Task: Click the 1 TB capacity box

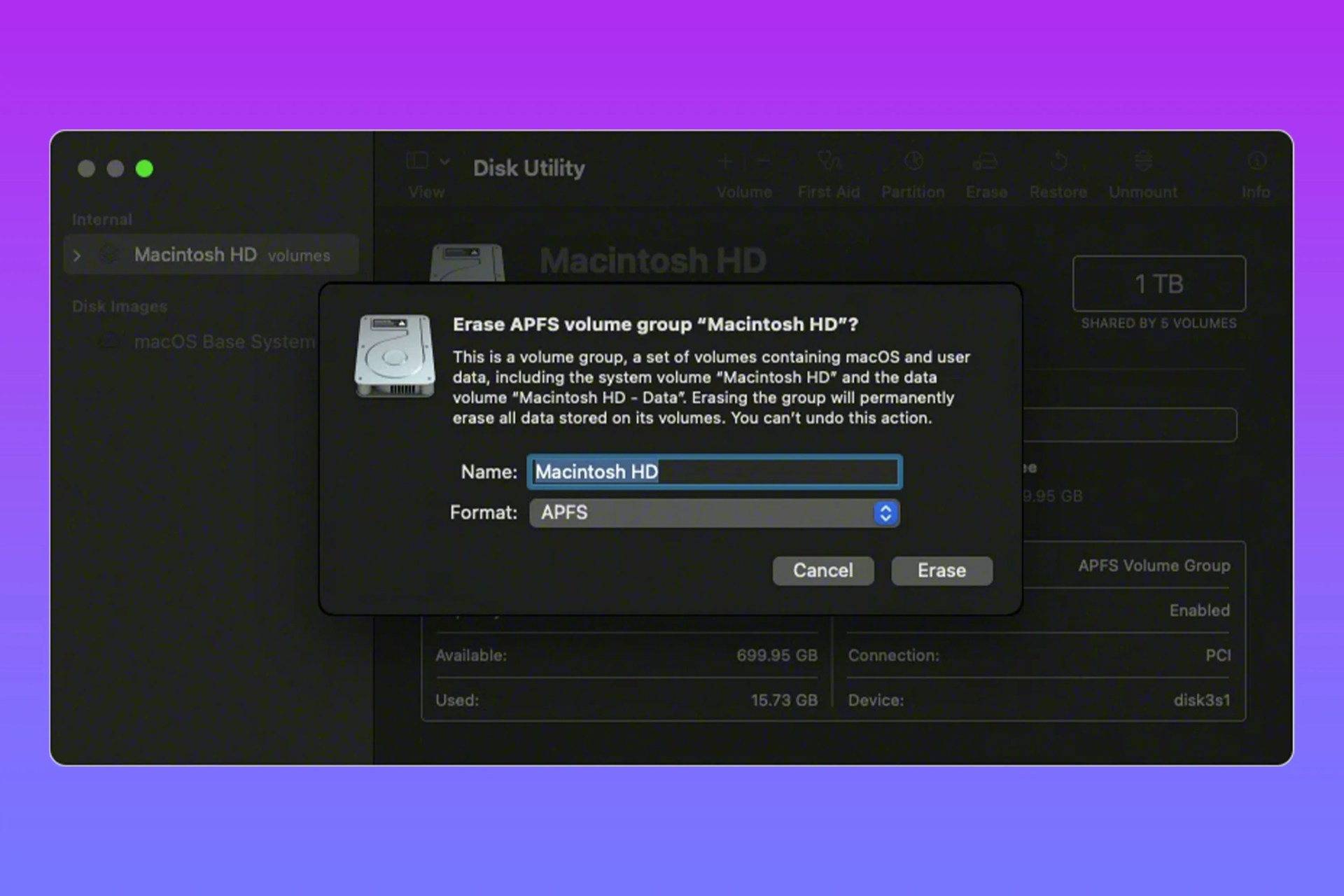Action: pos(1159,283)
